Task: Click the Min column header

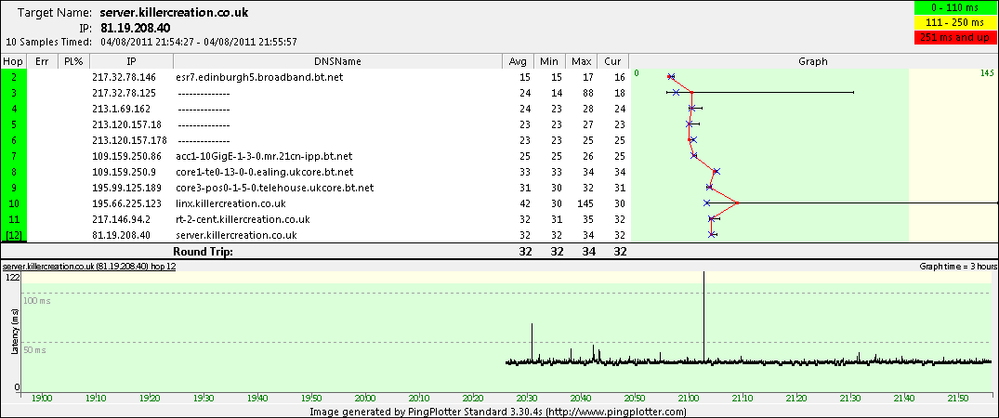Action: [x=549, y=62]
